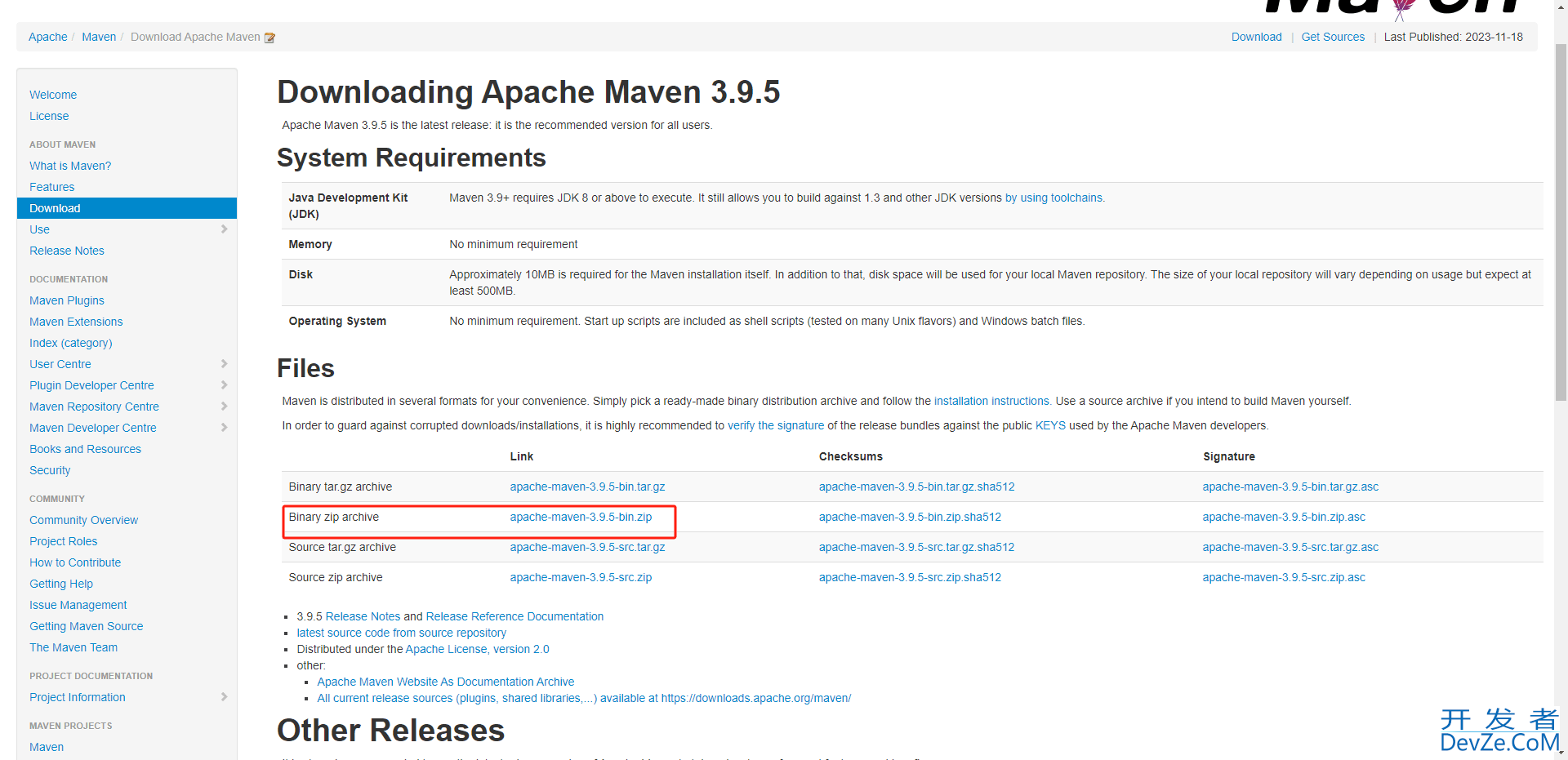This screenshot has width=1568, height=760.
Task: Open latest source code from source repository
Action: (401, 633)
